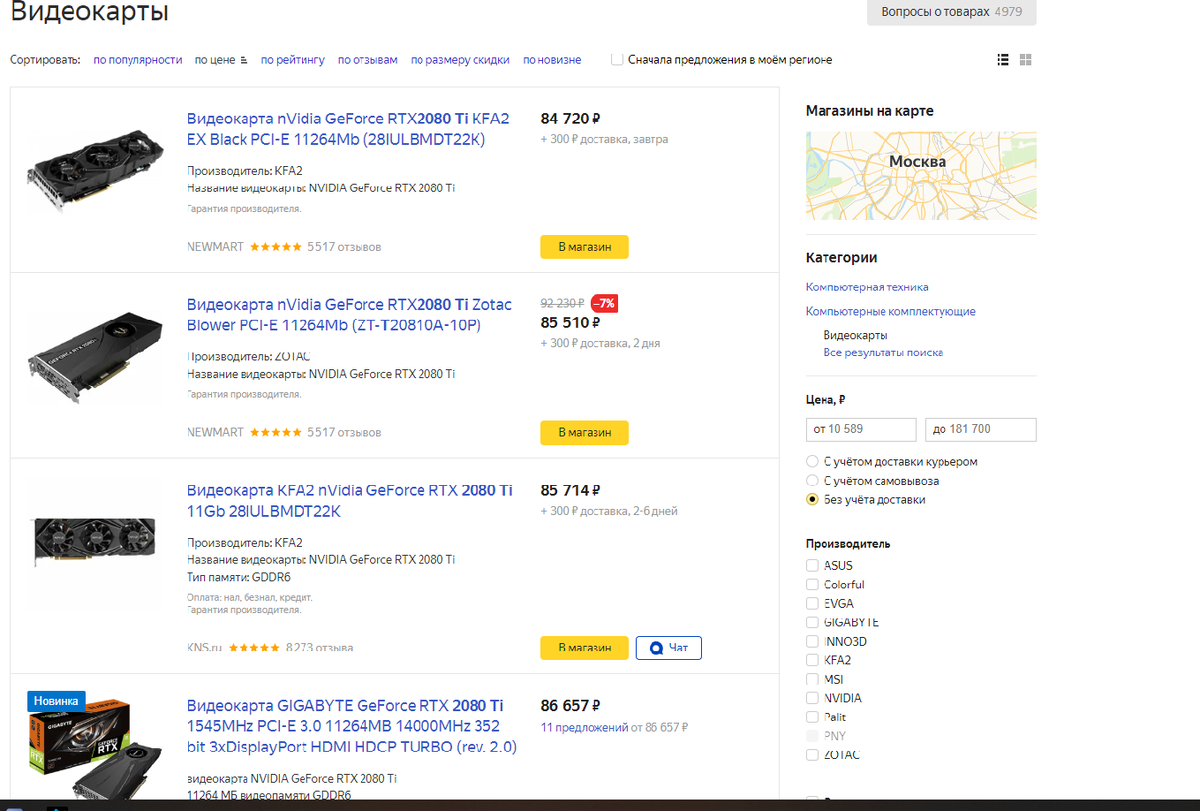Viewport: 1200px width, 811px height.
Task: Open 5517 отзывов for Zotac Blower offer
Action: [344, 433]
